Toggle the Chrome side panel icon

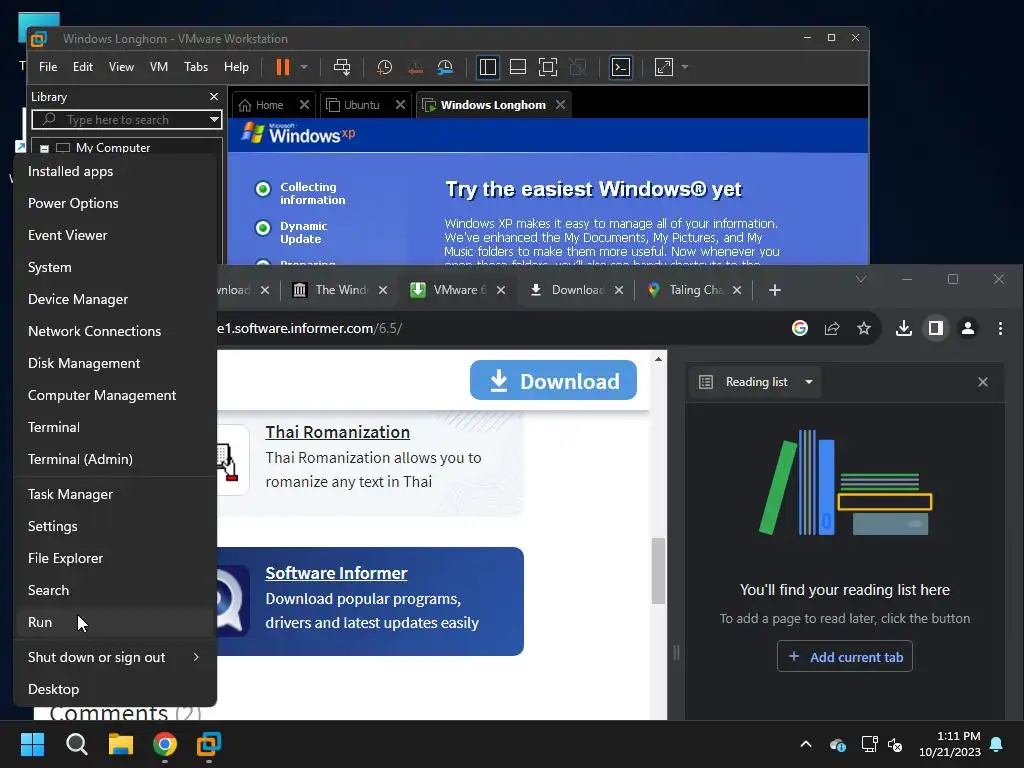click(936, 328)
